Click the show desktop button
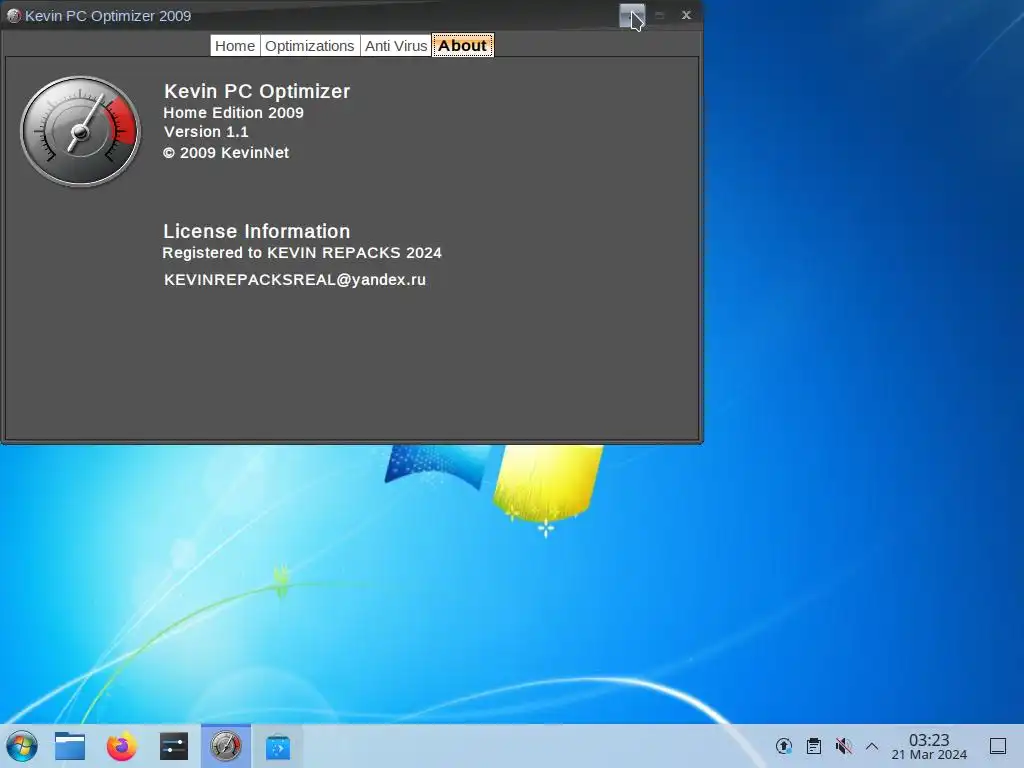1024x768 pixels. click(998, 746)
